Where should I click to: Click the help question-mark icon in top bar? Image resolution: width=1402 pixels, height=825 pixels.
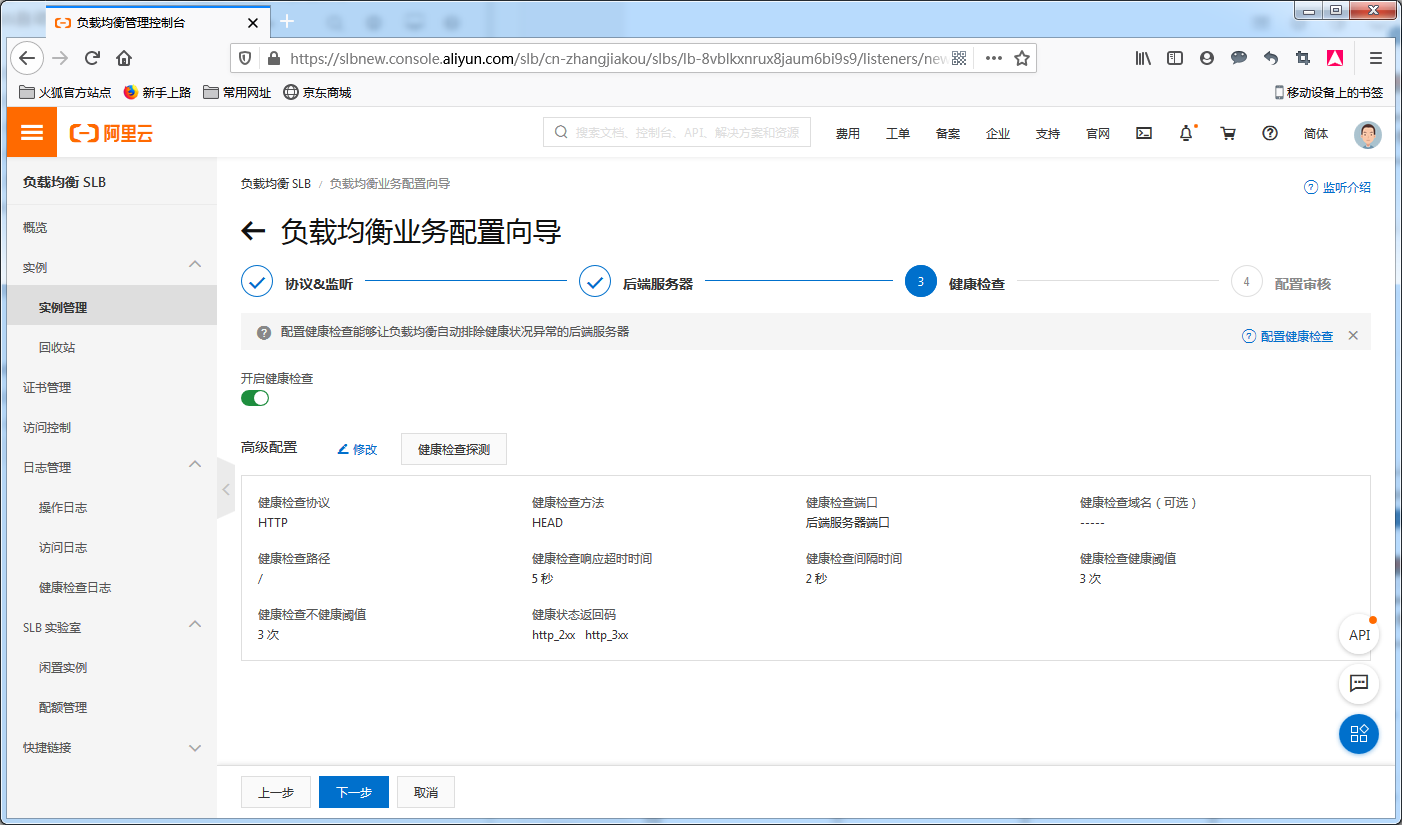[1270, 132]
